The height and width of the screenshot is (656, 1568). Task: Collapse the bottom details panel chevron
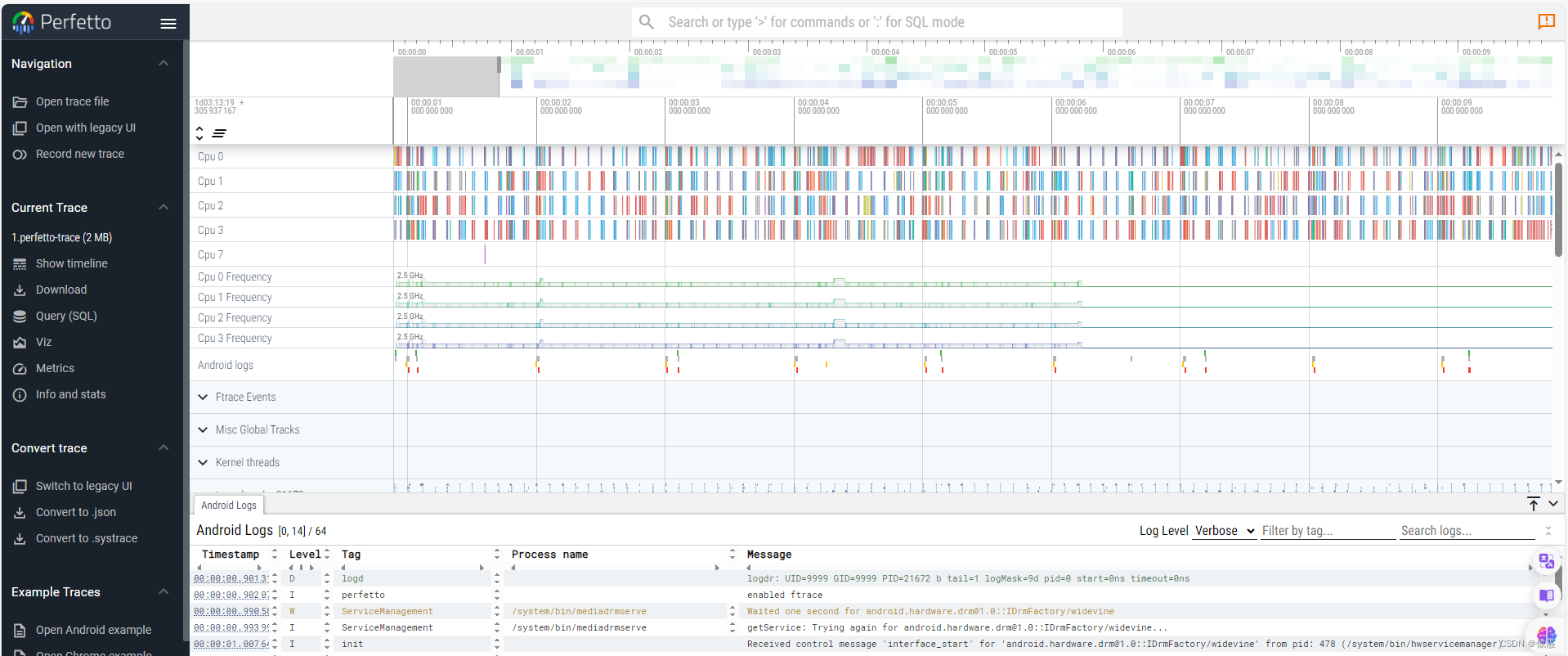pyautogui.click(x=1553, y=504)
